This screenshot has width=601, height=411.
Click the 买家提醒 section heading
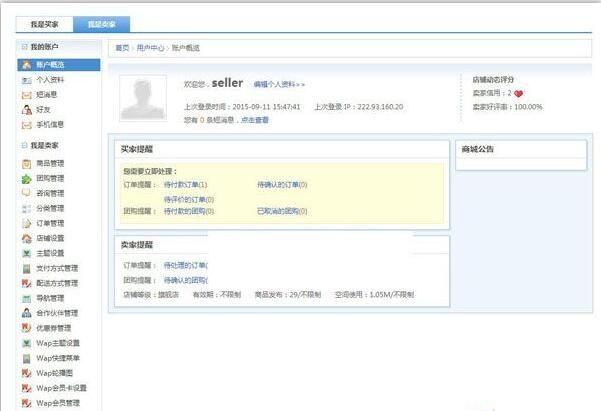pyautogui.click(x=137, y=149)
